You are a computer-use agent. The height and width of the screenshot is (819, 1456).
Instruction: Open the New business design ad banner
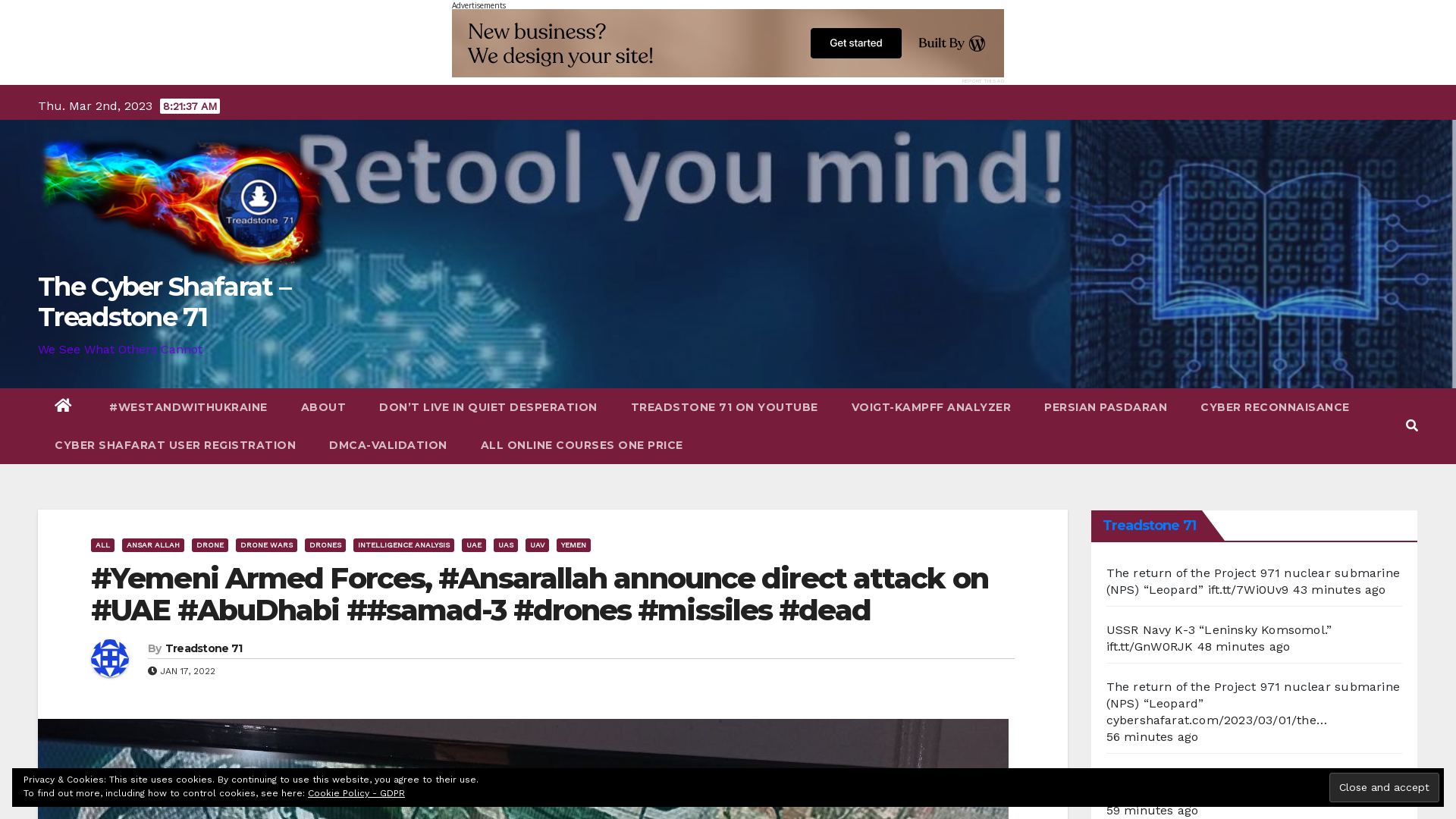click(728, 43)
